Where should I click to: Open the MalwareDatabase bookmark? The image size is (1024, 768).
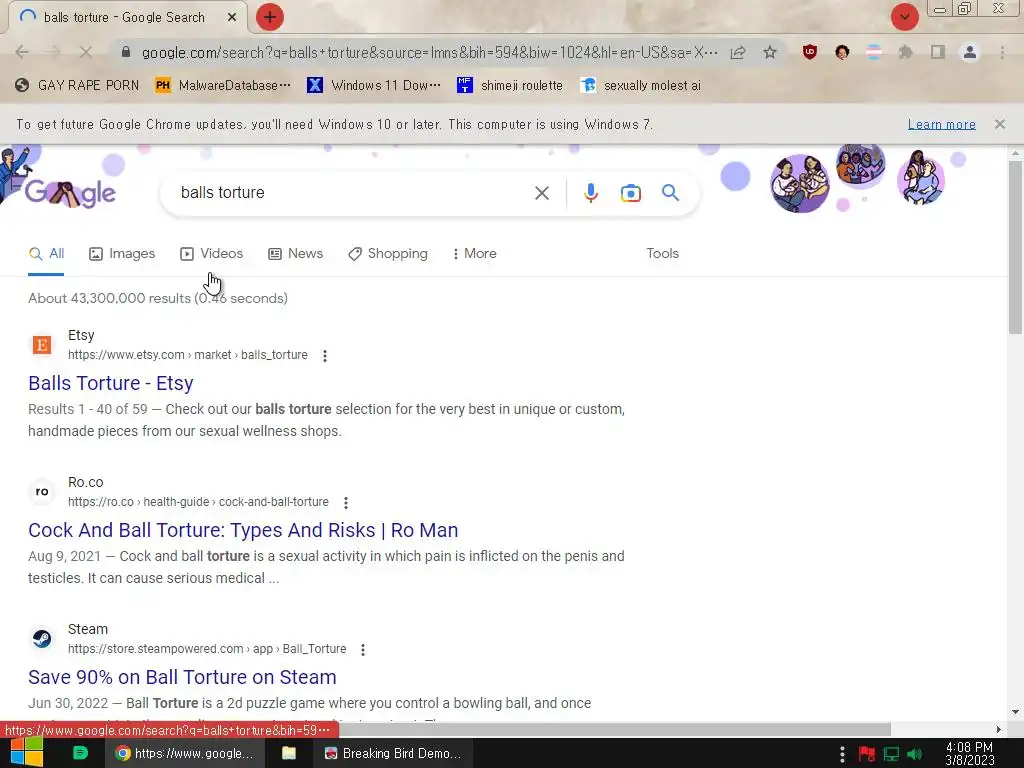pos(223,86)
